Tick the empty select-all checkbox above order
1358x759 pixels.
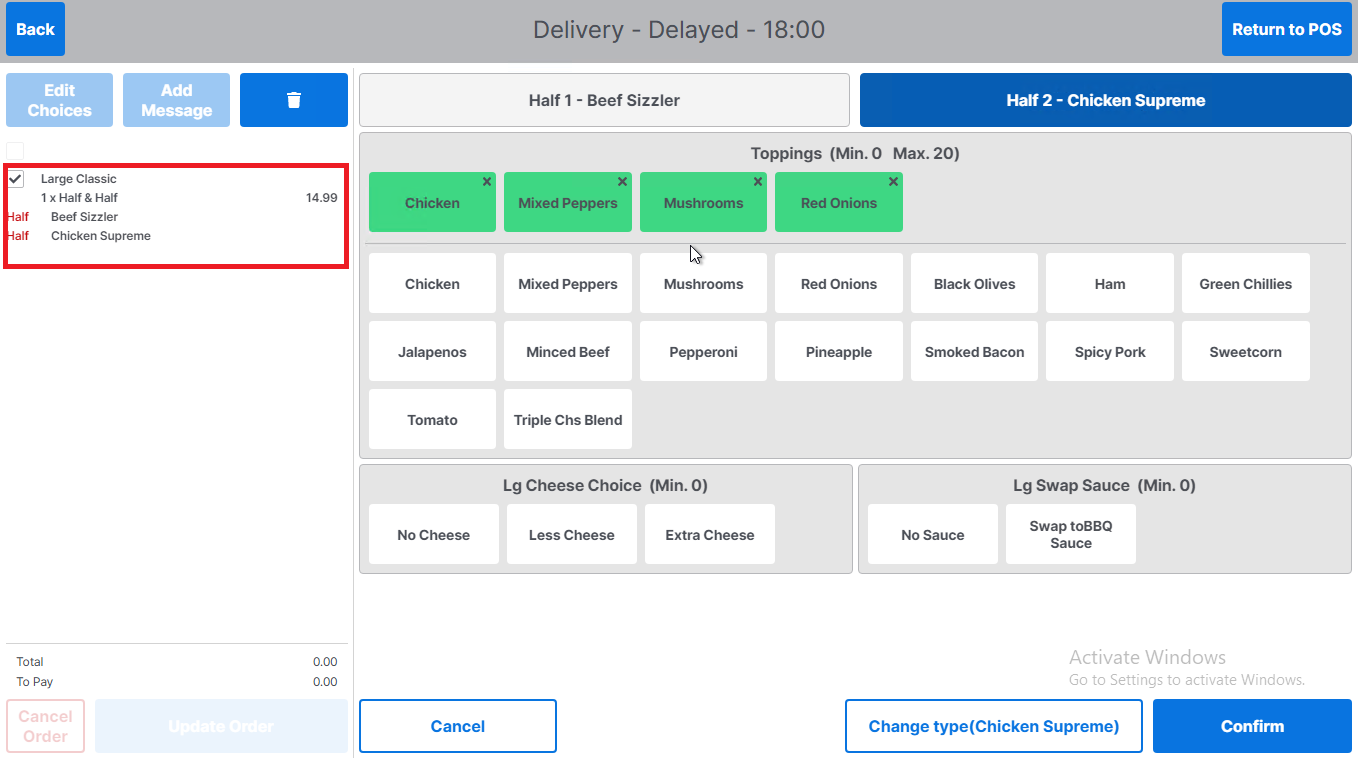pyautogui.click(x=15, y=150)
